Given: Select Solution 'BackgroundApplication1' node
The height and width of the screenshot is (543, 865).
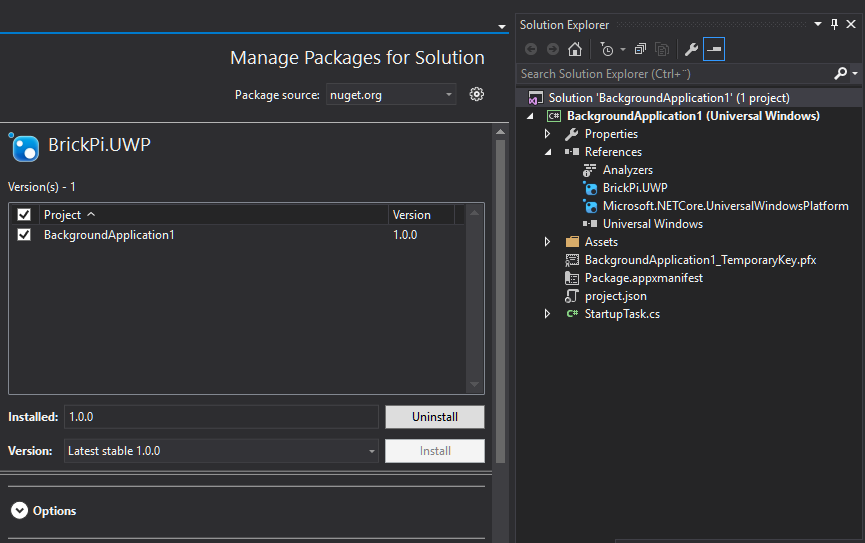Looking at the screenshot, I should 669,98.
